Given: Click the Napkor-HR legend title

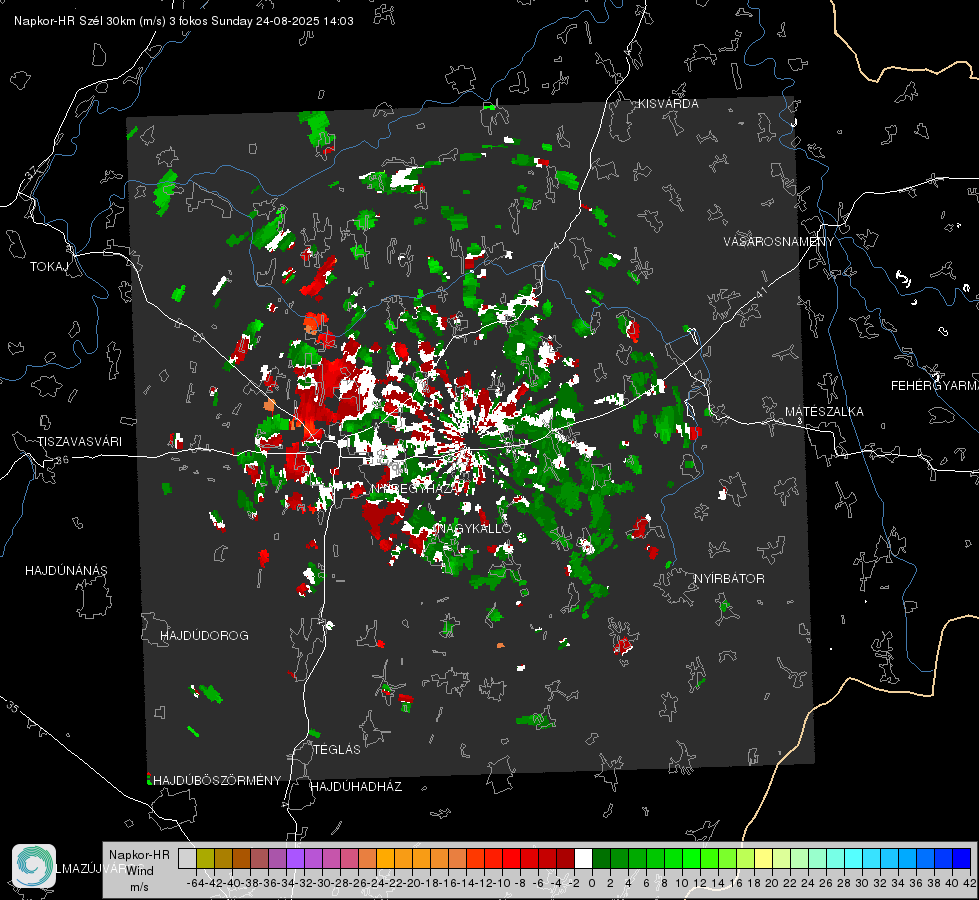Looking at the screenshot, I should point(139,855).
